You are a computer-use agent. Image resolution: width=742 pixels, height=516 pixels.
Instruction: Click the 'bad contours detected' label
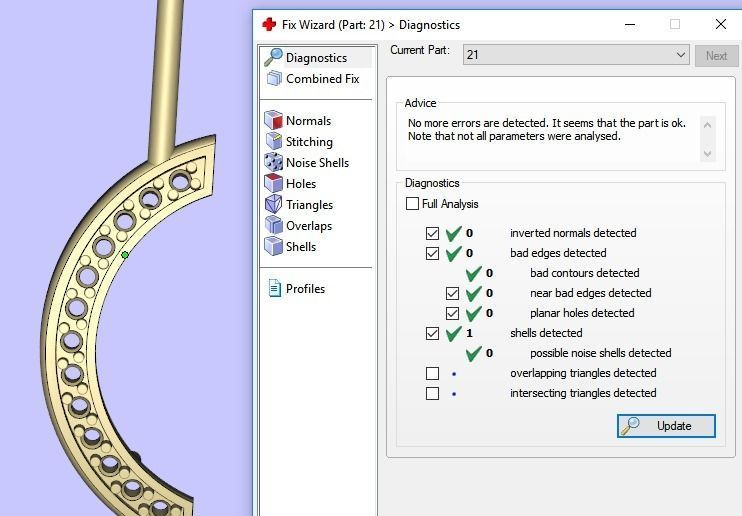click(585, 273)
